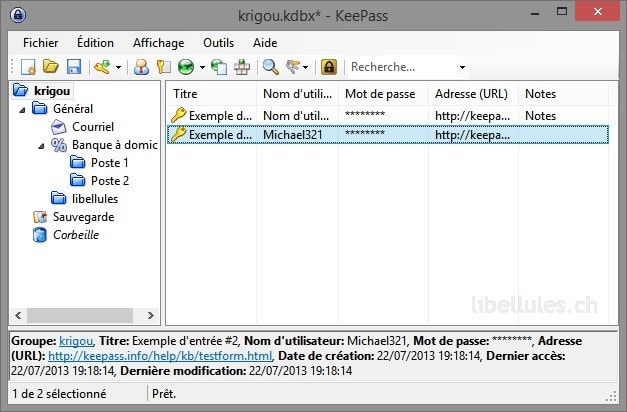
Task: Open the Fichier menu
Action: pyautogui.click(x=40, y=43)
